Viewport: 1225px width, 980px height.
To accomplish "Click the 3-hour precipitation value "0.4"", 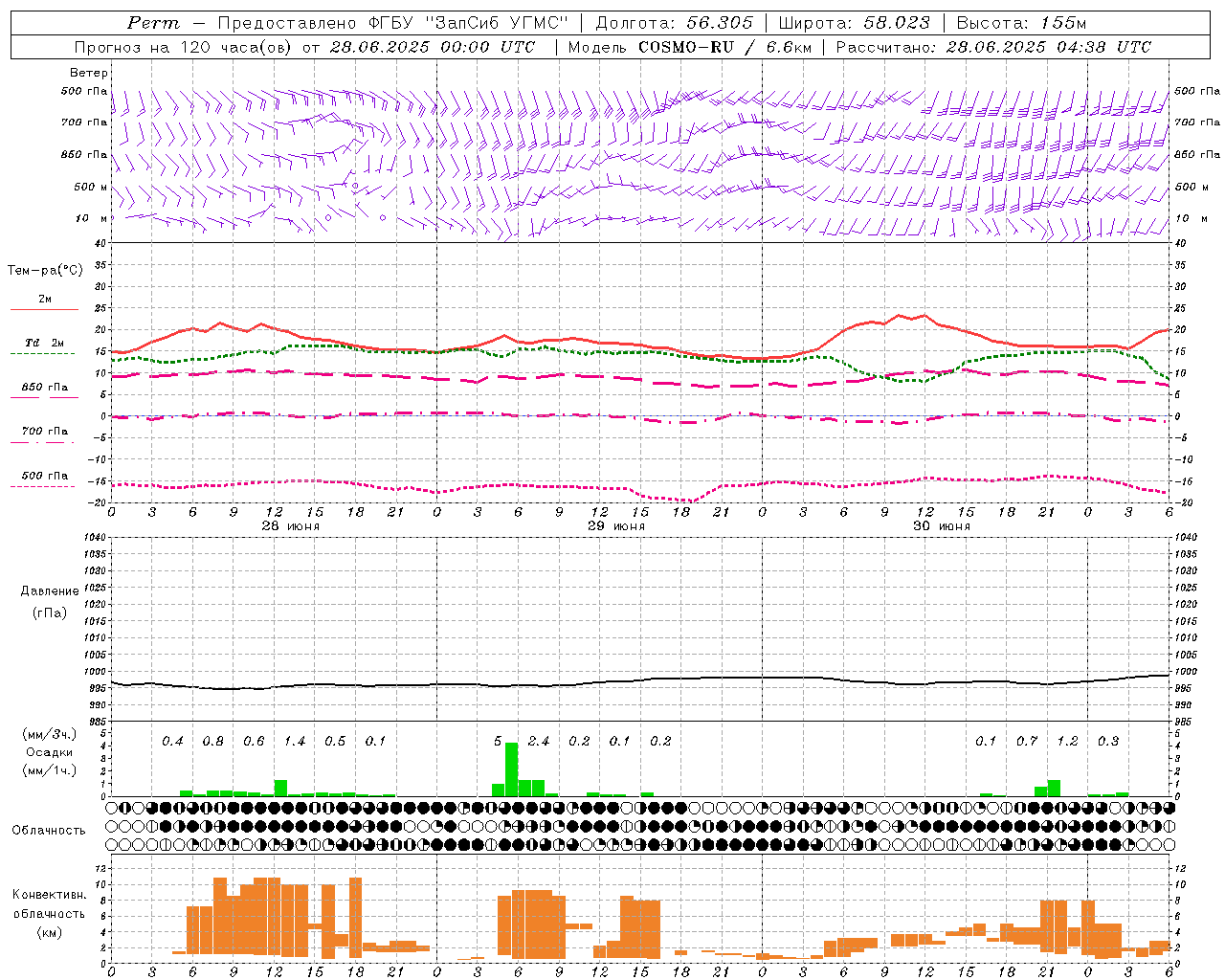I will pos(172,742).
